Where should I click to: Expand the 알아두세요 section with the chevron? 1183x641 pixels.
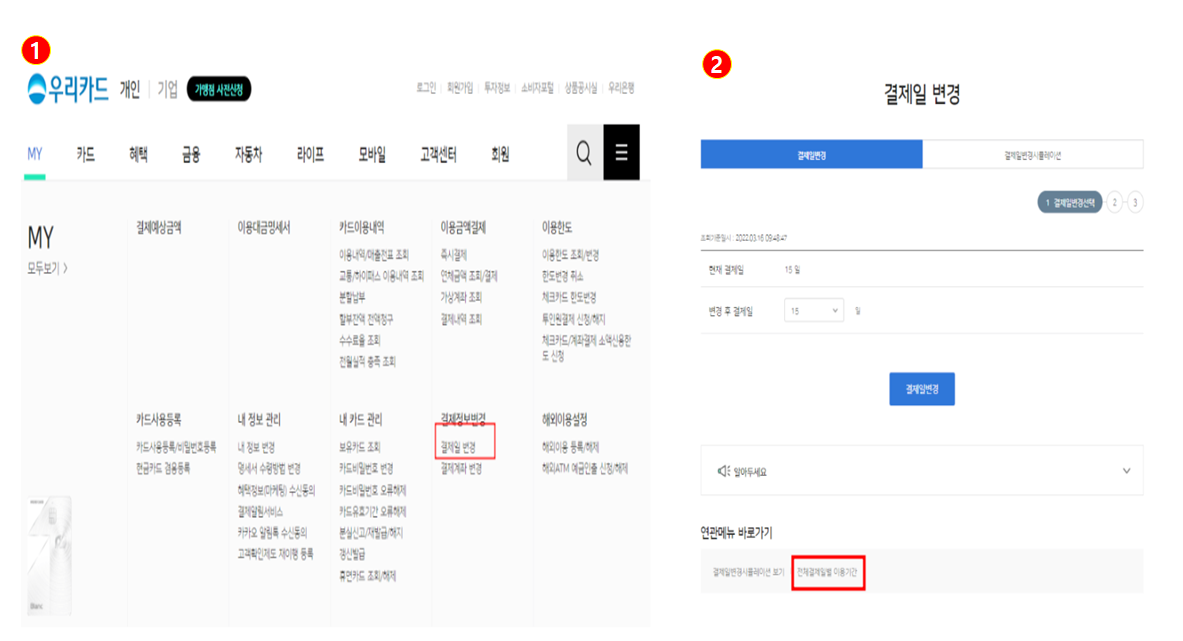pyautogui.click(x=1126, y=469)
